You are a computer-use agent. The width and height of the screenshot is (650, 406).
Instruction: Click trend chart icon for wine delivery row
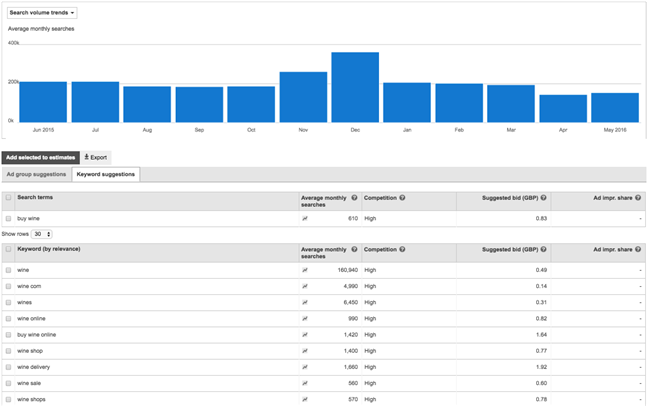click(304, 369)
